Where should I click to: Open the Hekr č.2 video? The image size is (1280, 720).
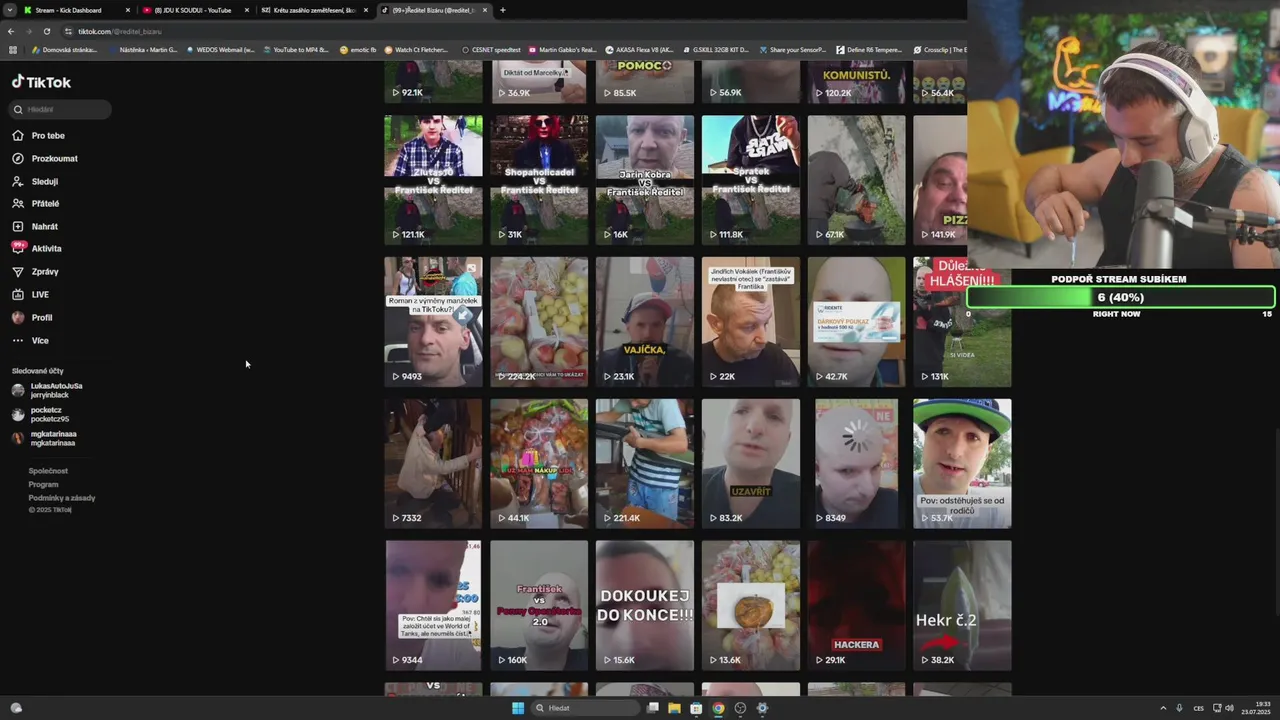coord(962,605)
